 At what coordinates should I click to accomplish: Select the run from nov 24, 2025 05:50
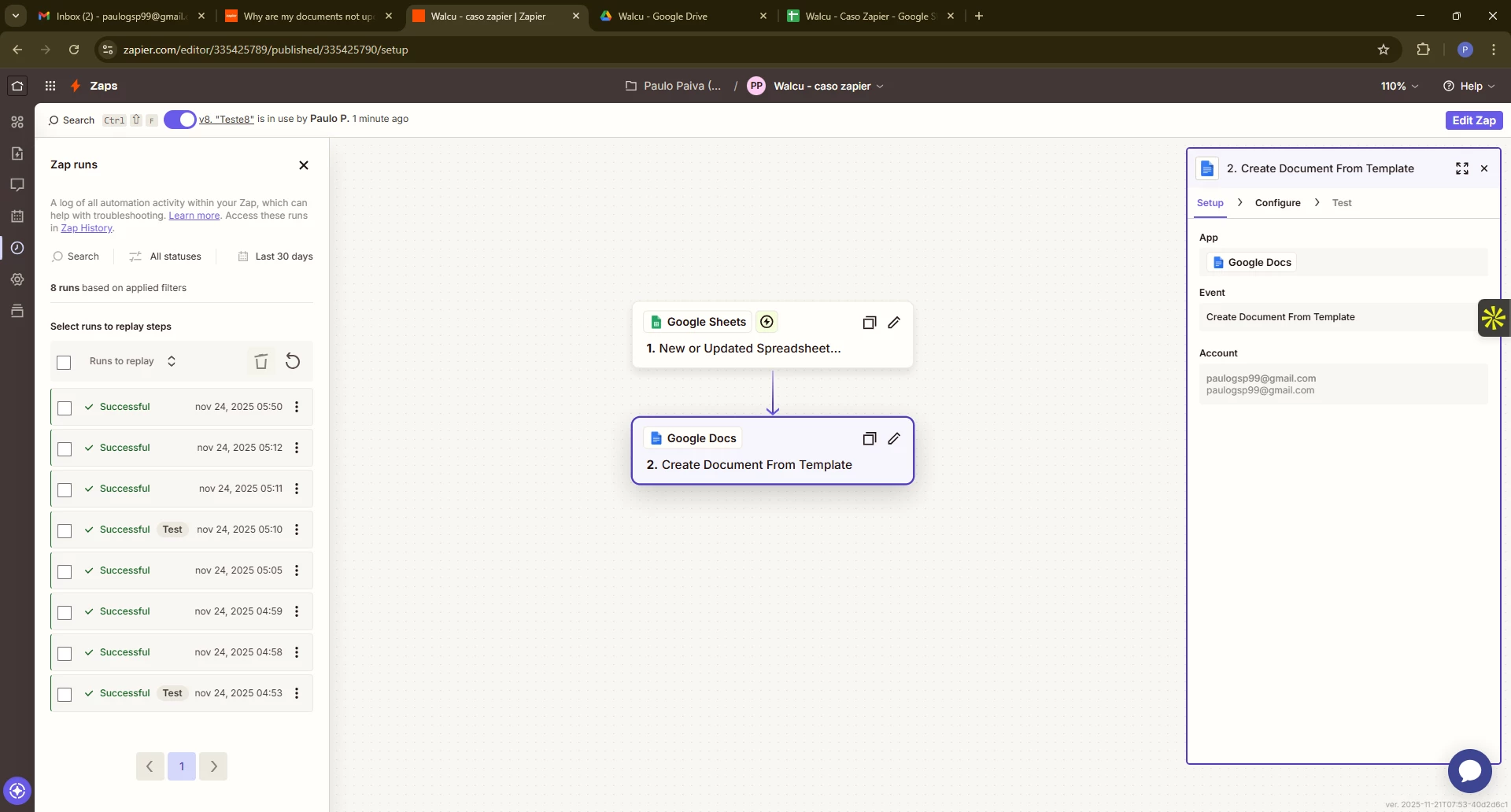(x=65, y=408)
